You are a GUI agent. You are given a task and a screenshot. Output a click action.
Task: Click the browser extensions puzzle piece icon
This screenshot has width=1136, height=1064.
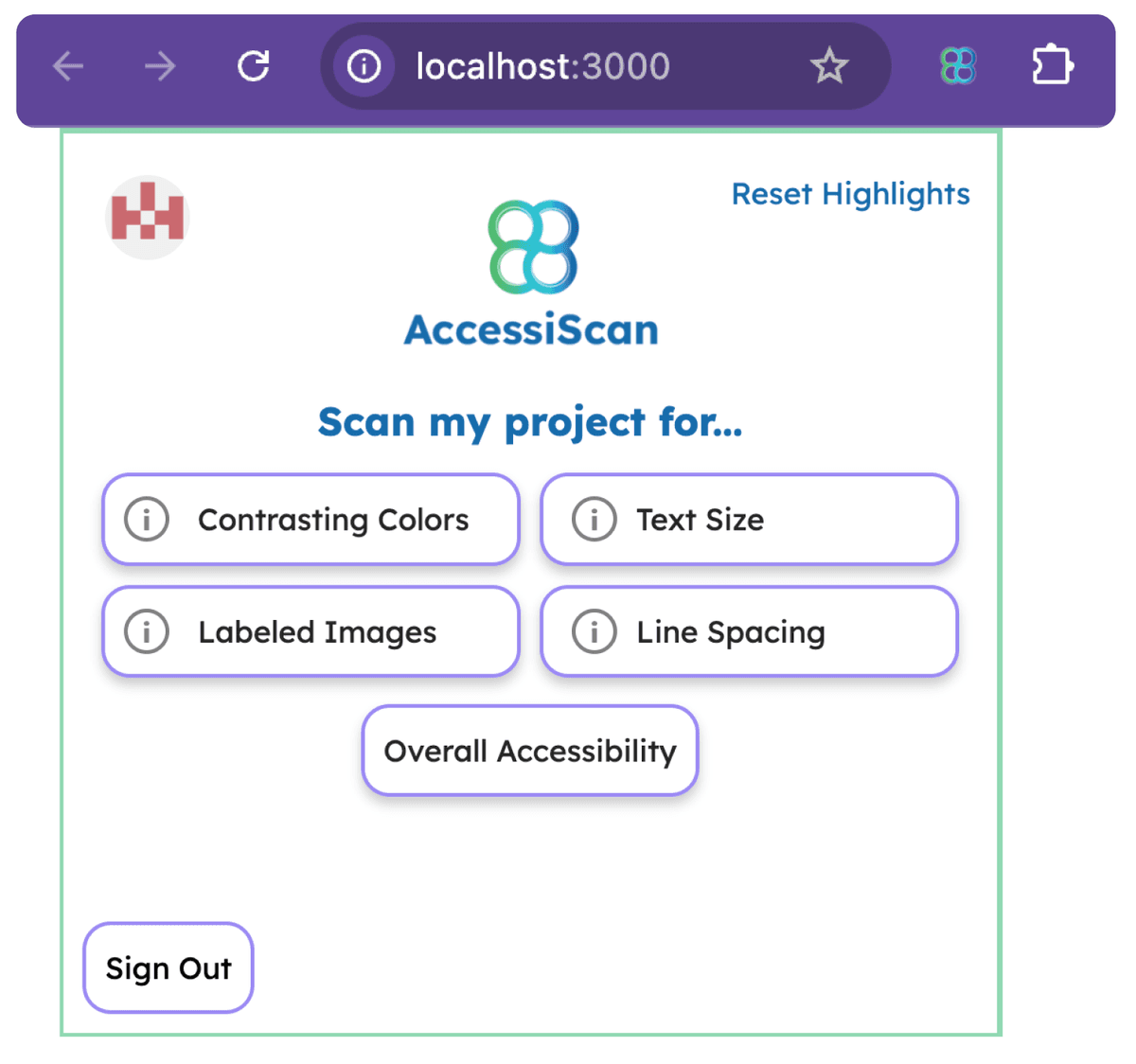1052,66
